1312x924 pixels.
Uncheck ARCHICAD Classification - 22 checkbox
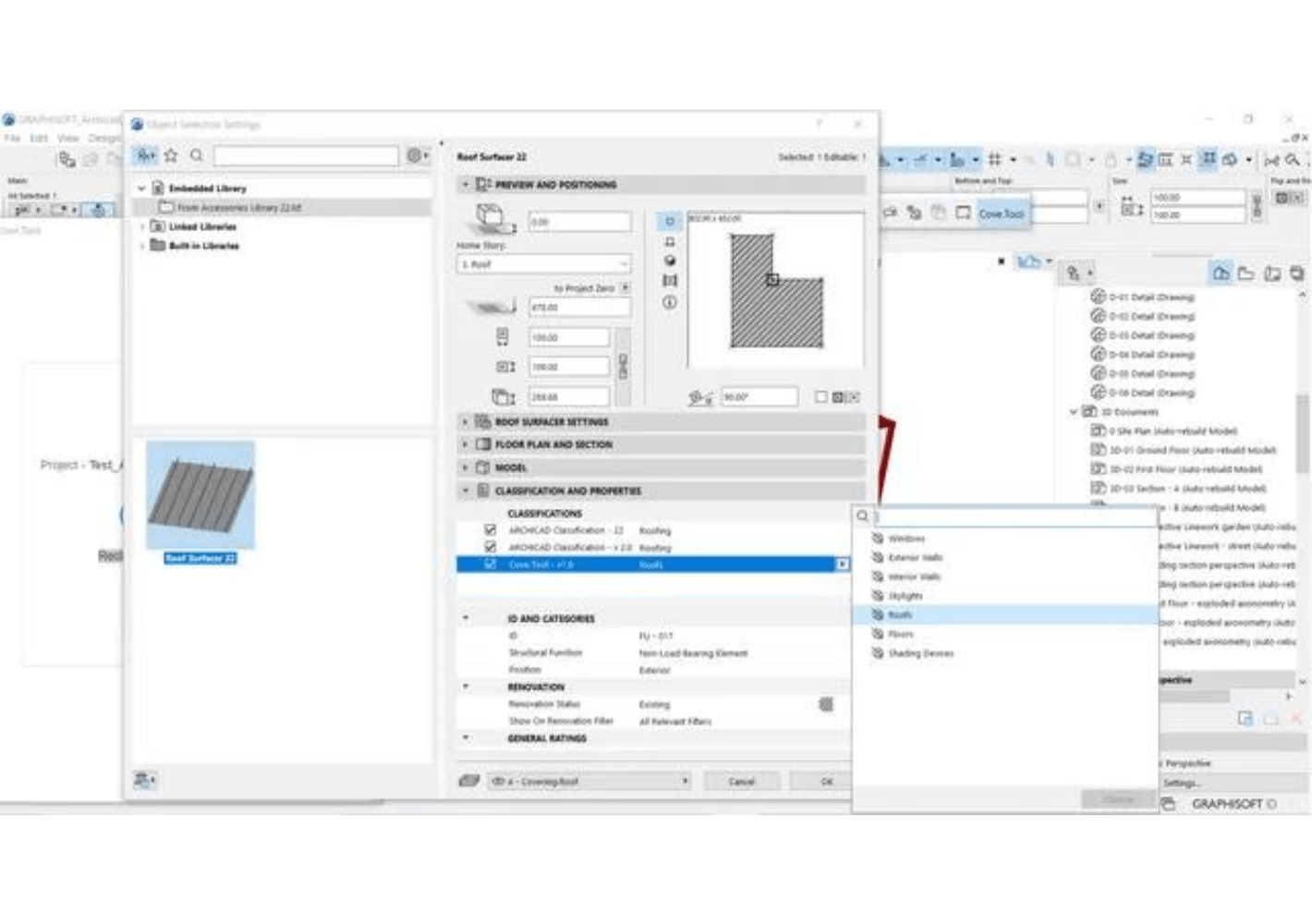pyautogui.click(x=490, y=530)
